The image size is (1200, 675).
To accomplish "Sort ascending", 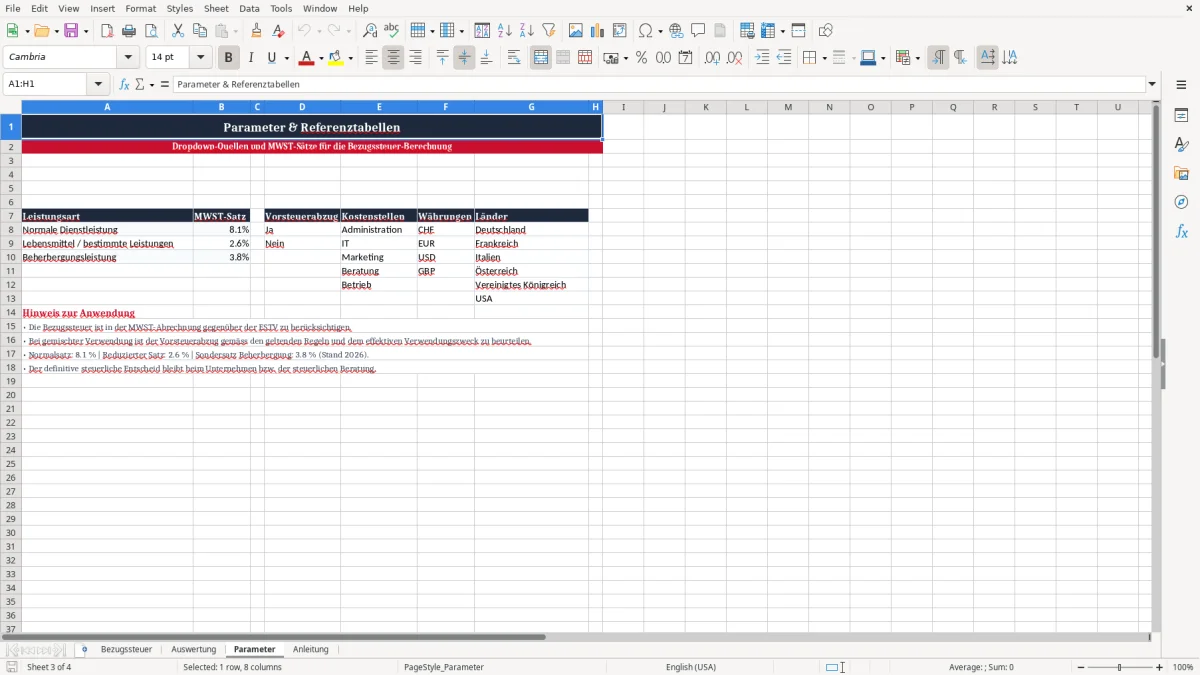I will pos(505,31).
